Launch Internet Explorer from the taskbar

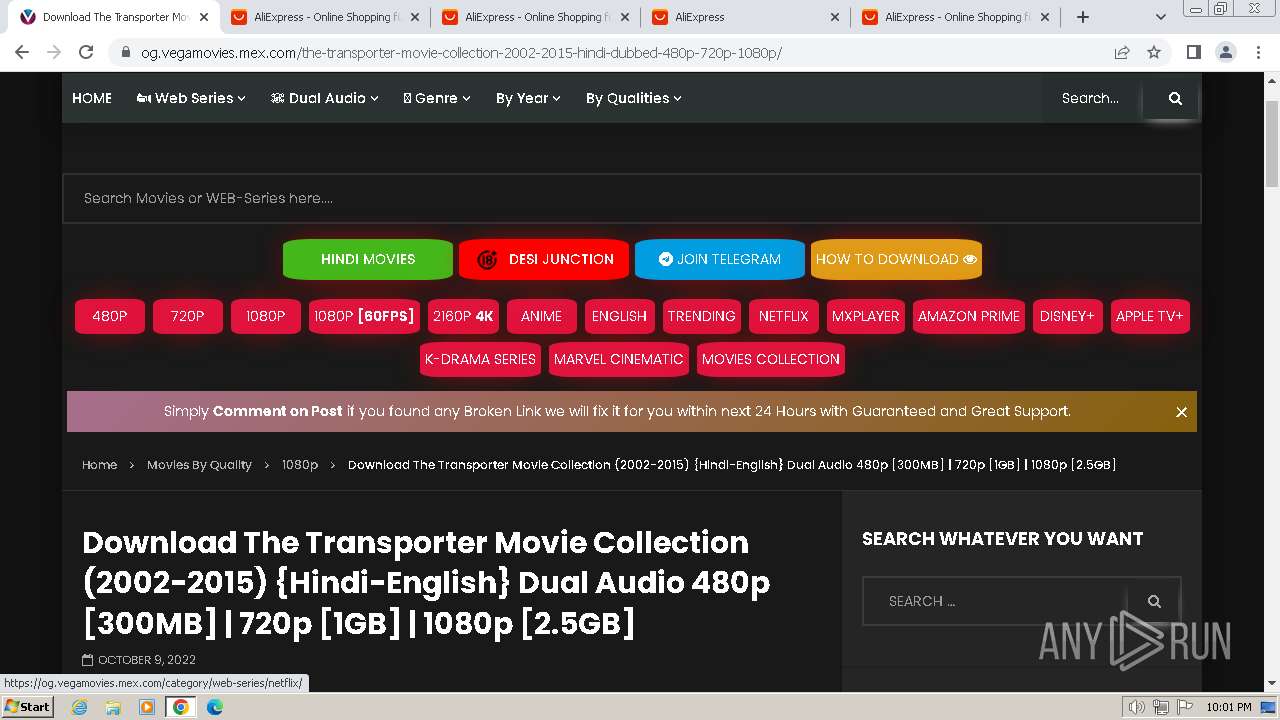point(79,707)
